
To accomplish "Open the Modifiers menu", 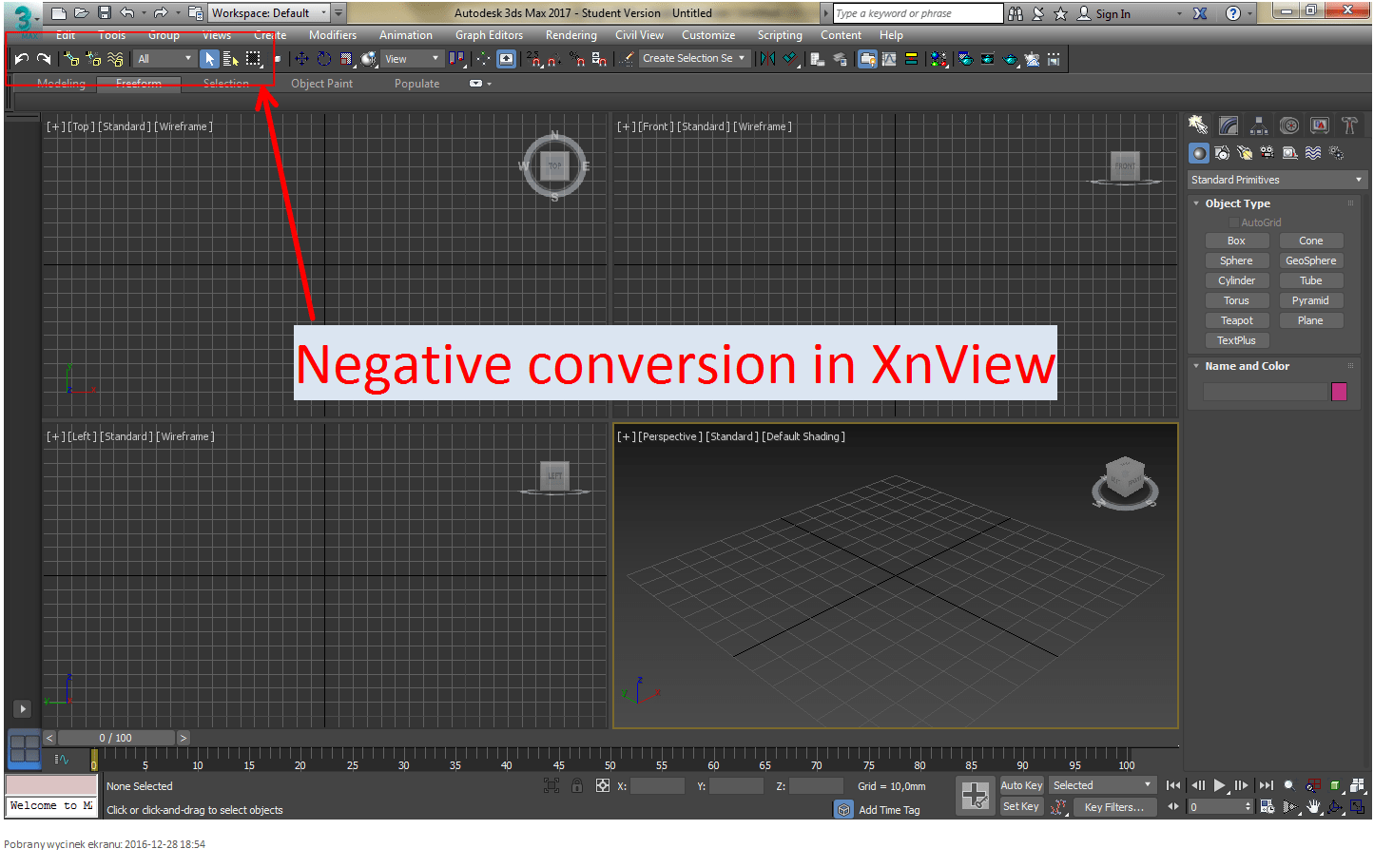I will click(x=332, y=35).
